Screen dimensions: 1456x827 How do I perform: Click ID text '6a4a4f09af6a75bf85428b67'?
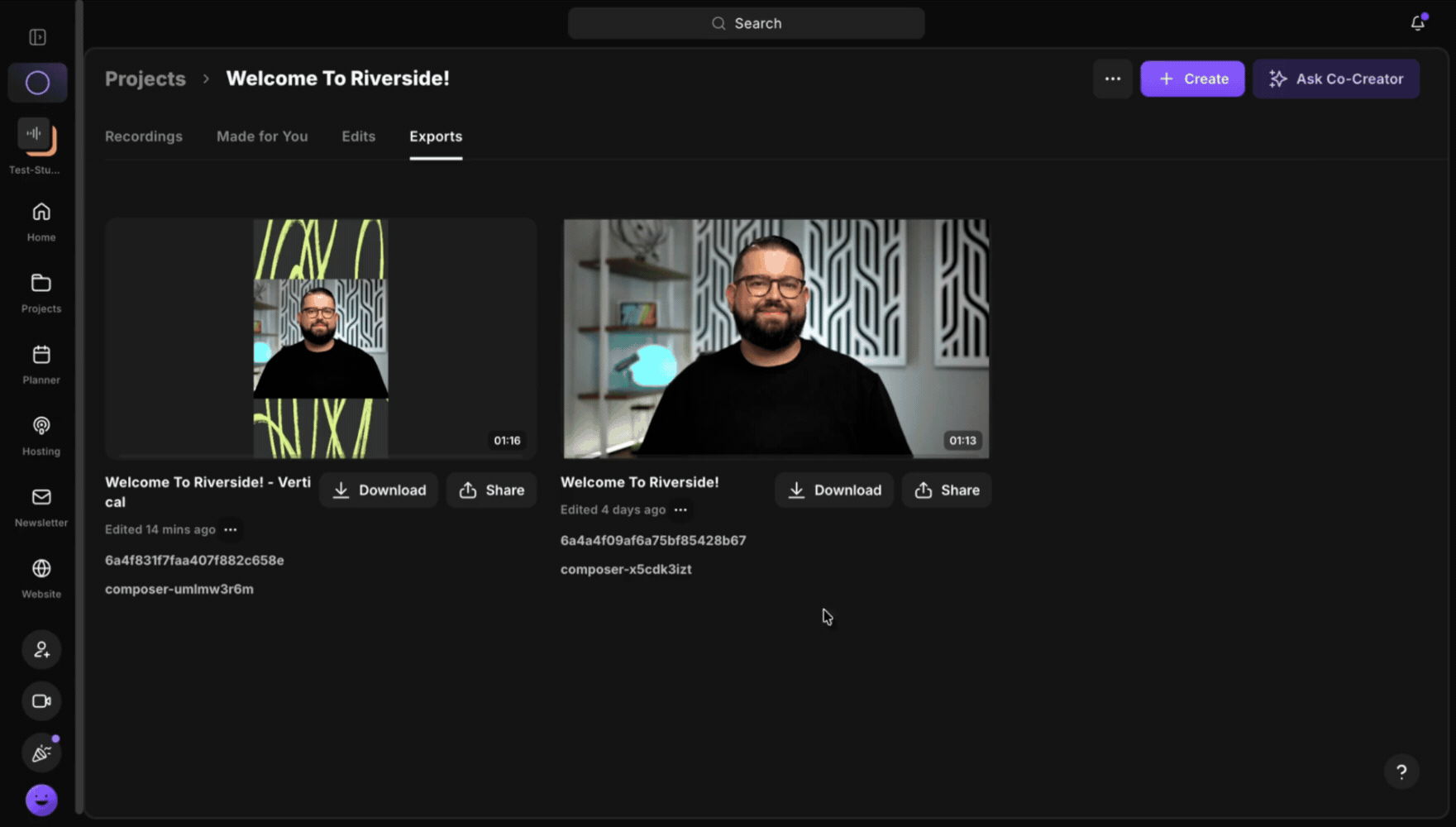coord(653,540)
